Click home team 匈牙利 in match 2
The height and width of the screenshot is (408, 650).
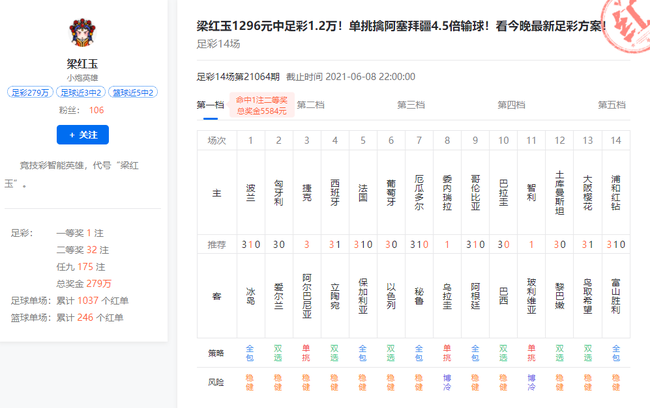pyautogui.click(x=279, y=193)
